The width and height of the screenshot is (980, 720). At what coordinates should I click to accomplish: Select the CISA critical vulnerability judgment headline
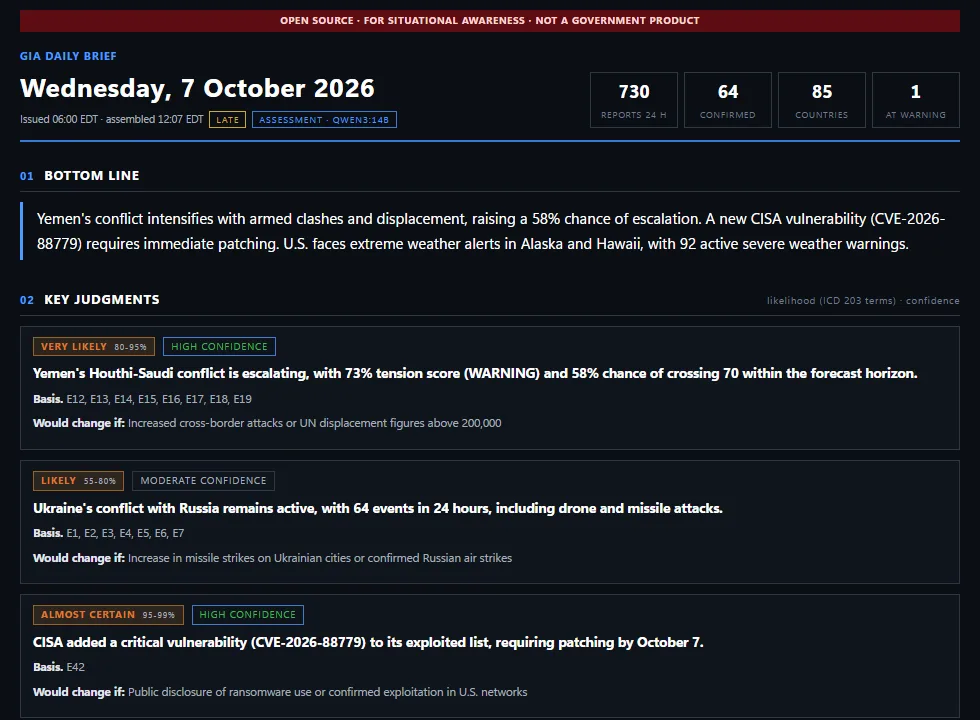pos(368,642)
